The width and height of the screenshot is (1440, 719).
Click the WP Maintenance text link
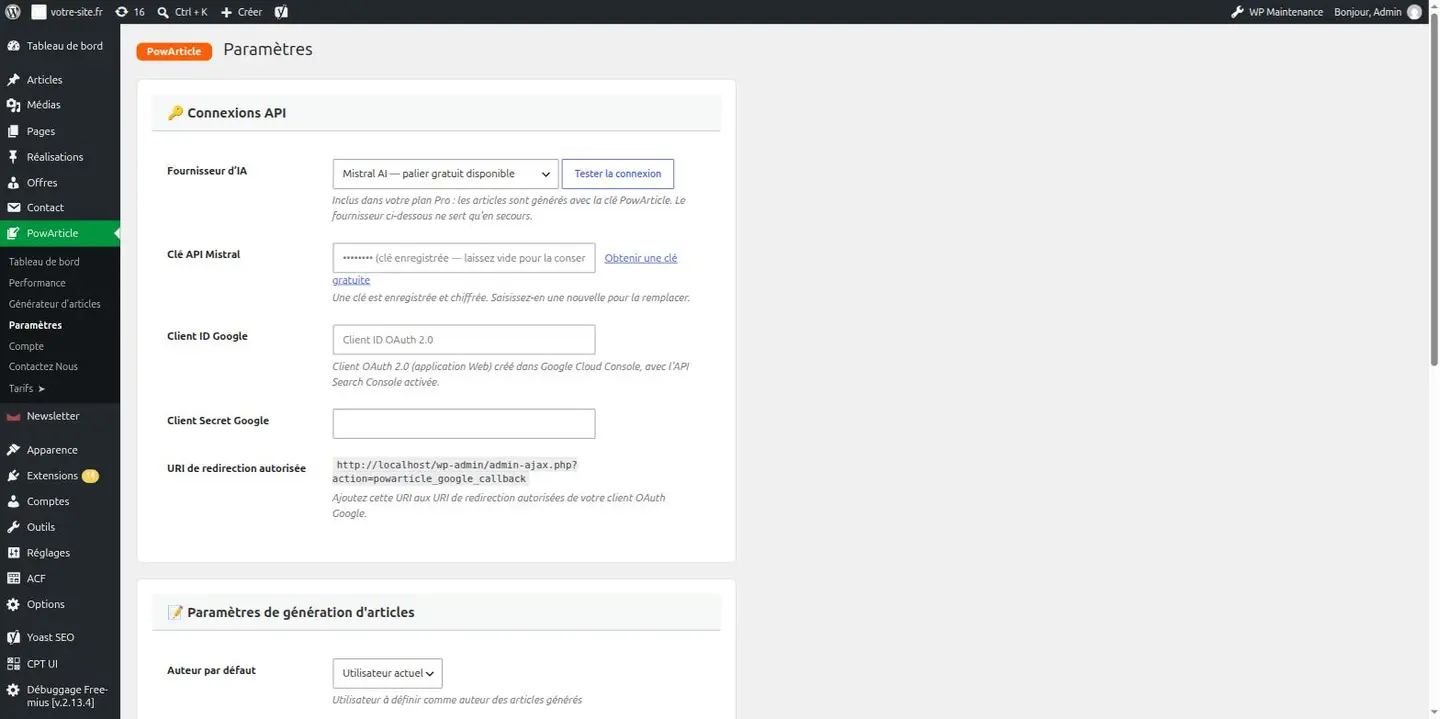1286,12
